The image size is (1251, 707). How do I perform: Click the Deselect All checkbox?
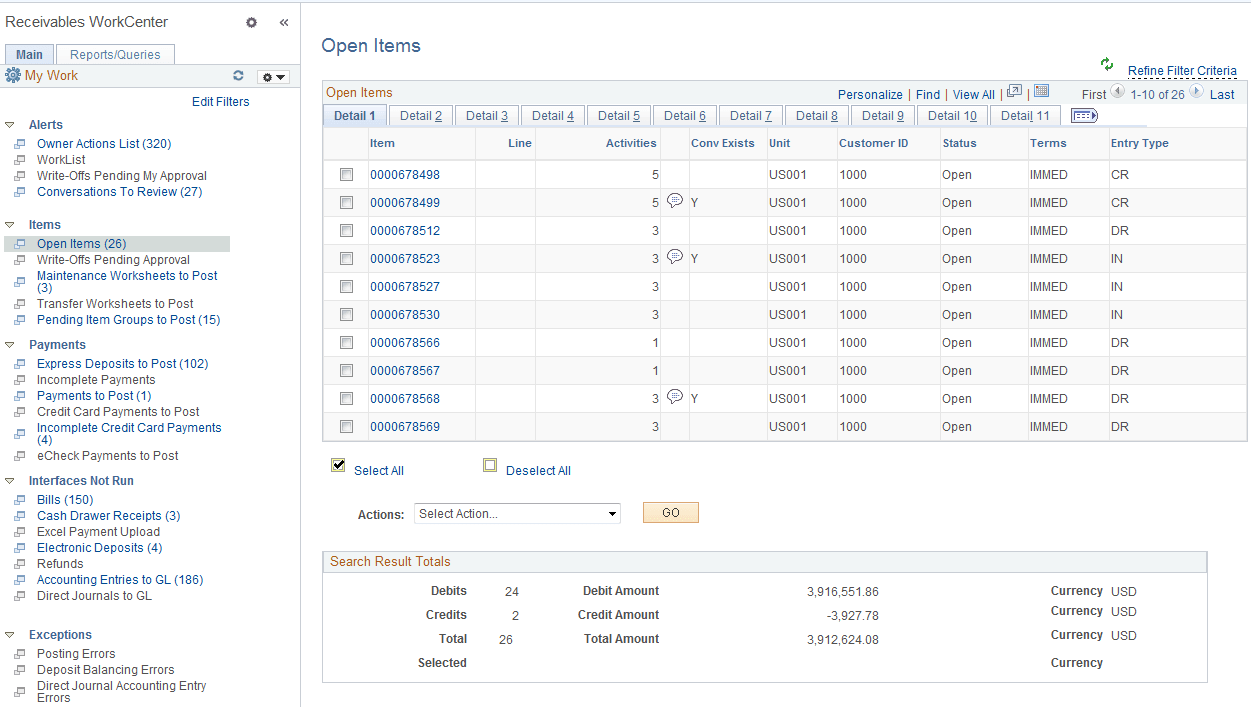tap(490, 464)
